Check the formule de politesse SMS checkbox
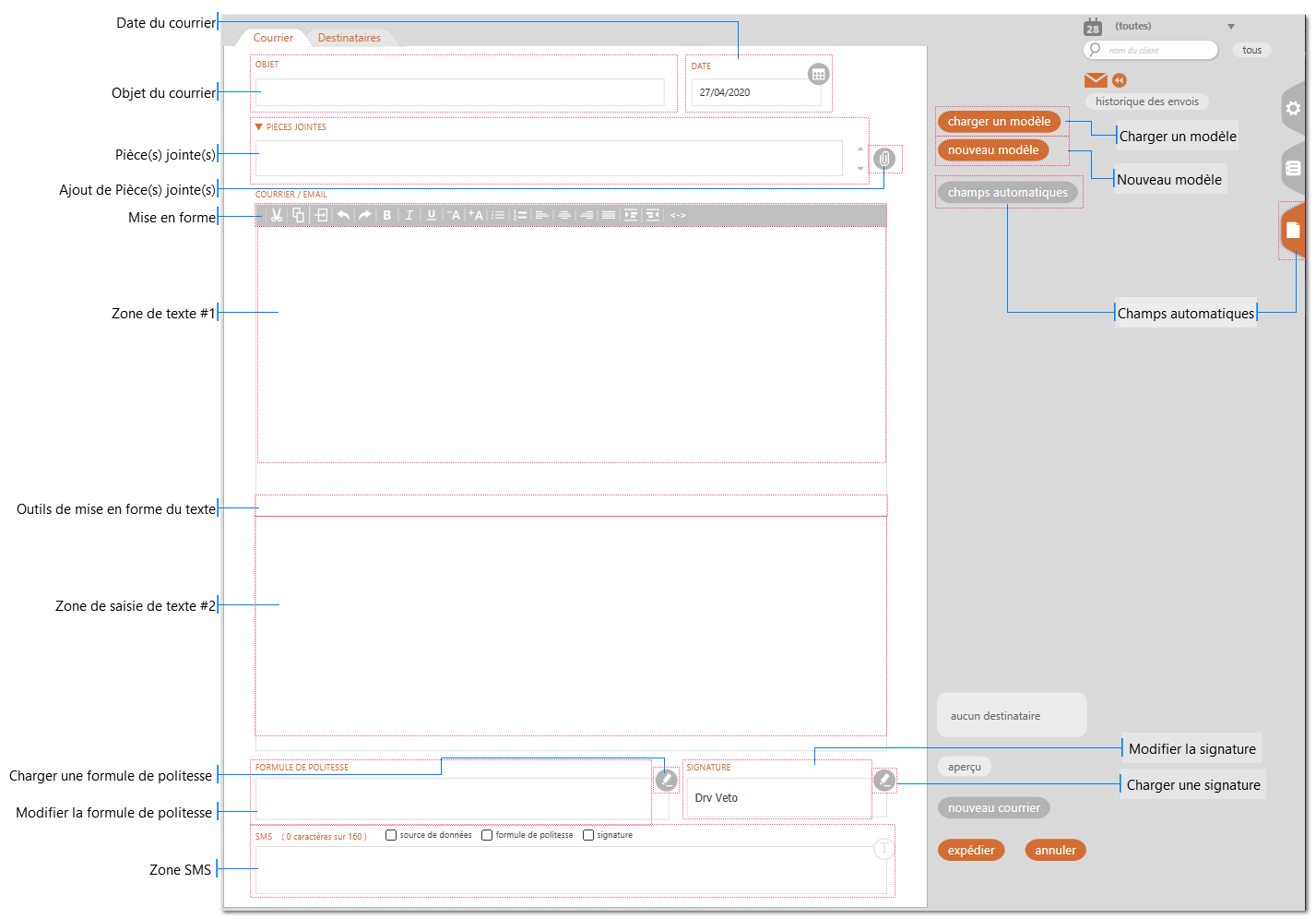This screenshot has height=919, width=1316. click(487, 835)
